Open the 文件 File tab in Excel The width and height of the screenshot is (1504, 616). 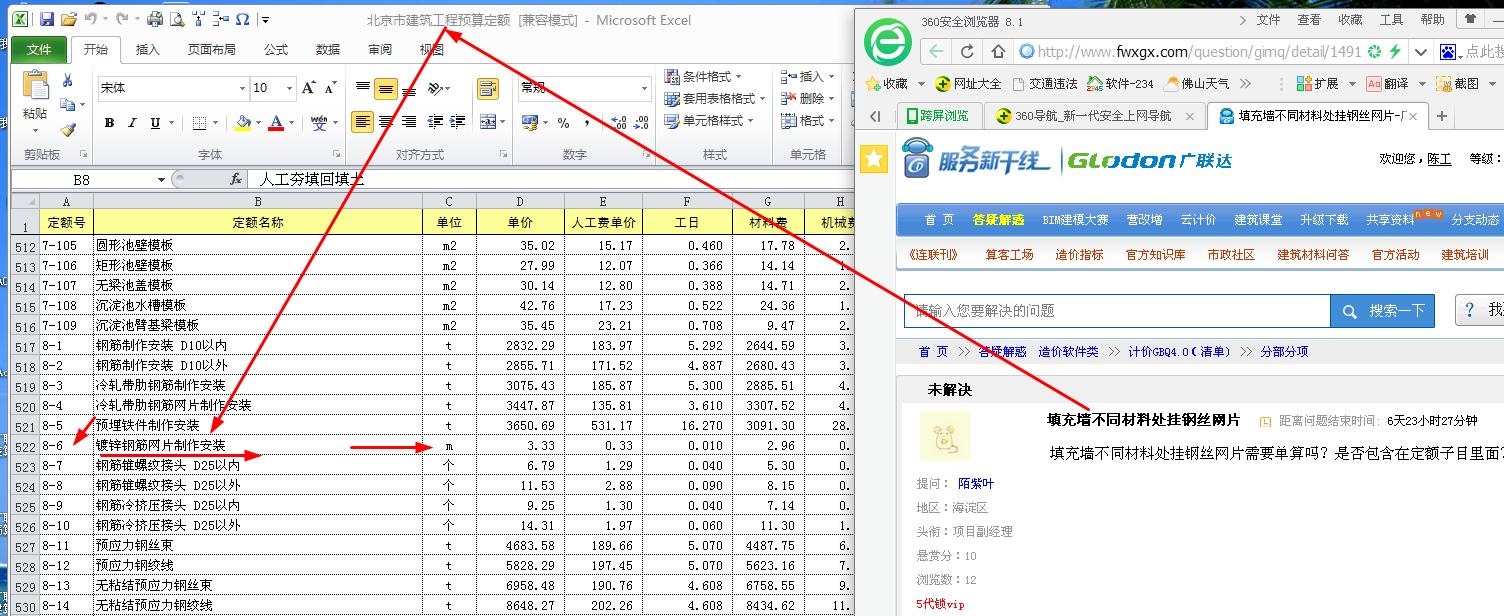coord(39,49)
